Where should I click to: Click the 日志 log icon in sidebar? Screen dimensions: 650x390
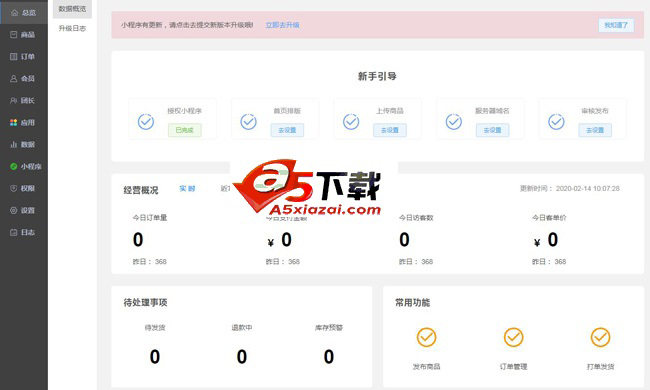[14, 233]
